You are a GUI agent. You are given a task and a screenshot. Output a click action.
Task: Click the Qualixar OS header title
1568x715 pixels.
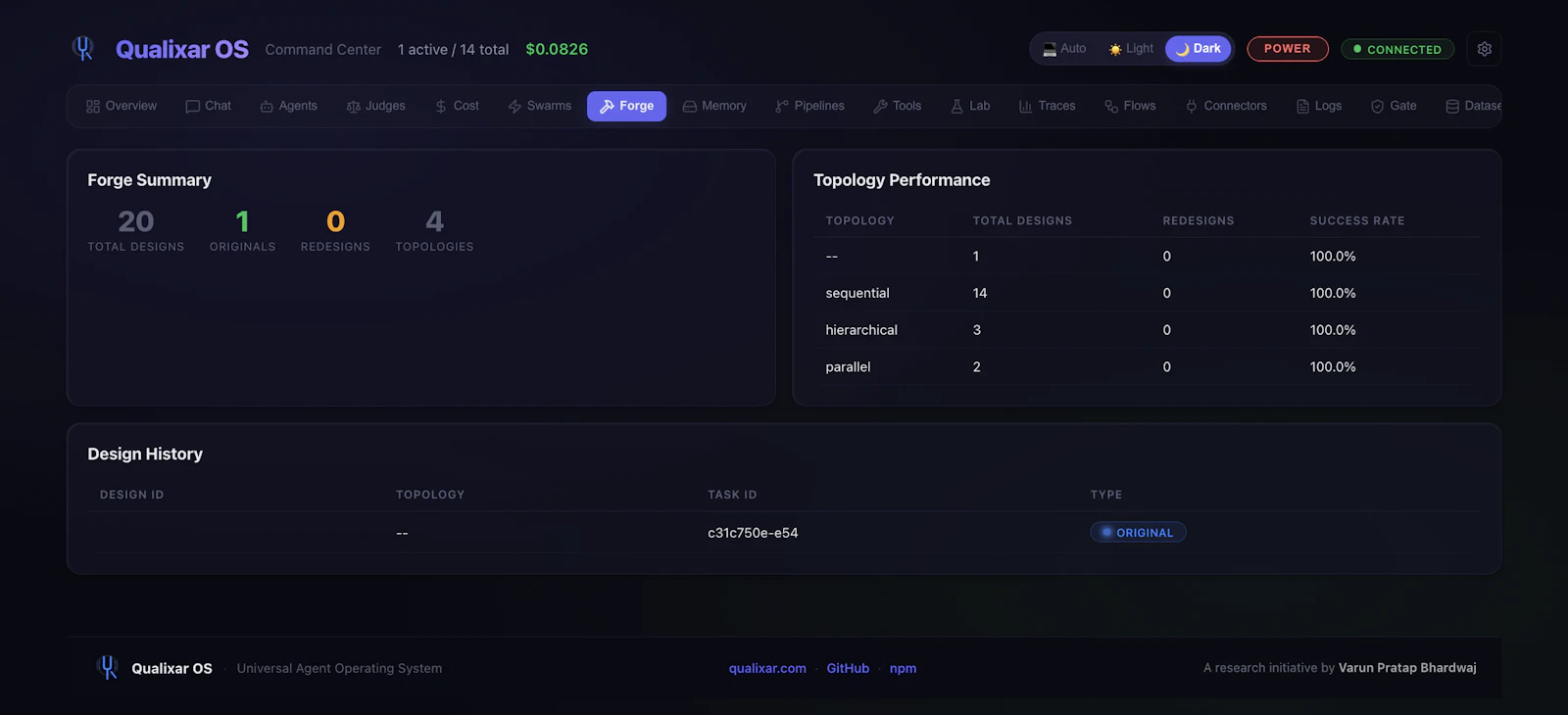pyautogui.click(x=182, y=49)
